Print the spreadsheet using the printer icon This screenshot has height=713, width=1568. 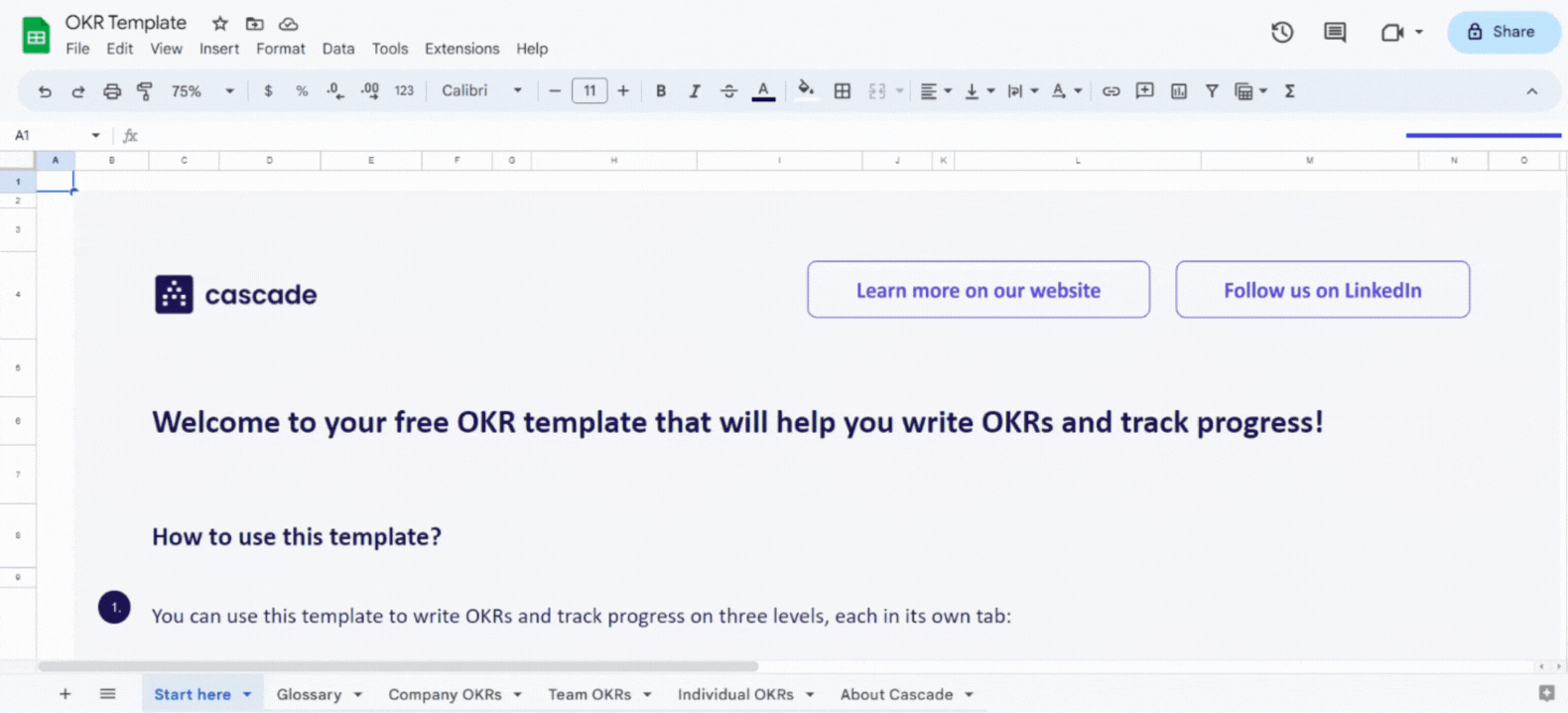[112, 91]
